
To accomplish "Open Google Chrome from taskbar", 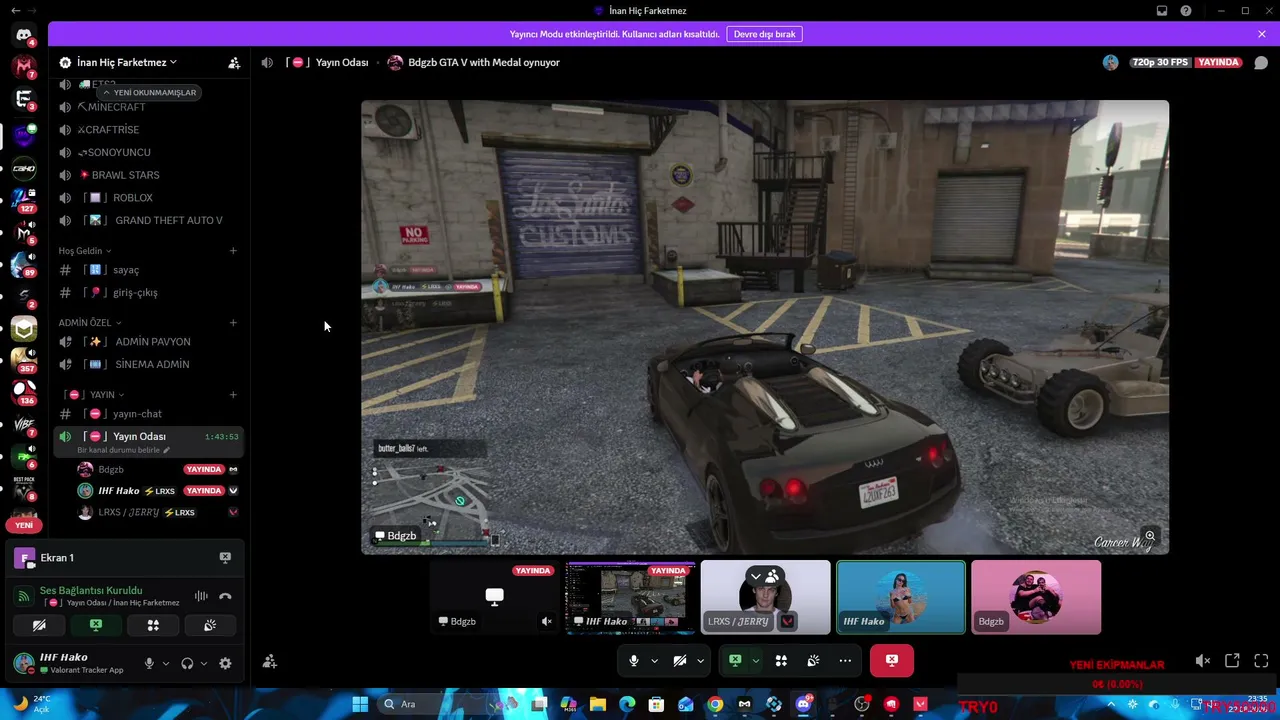I will 715,704.
